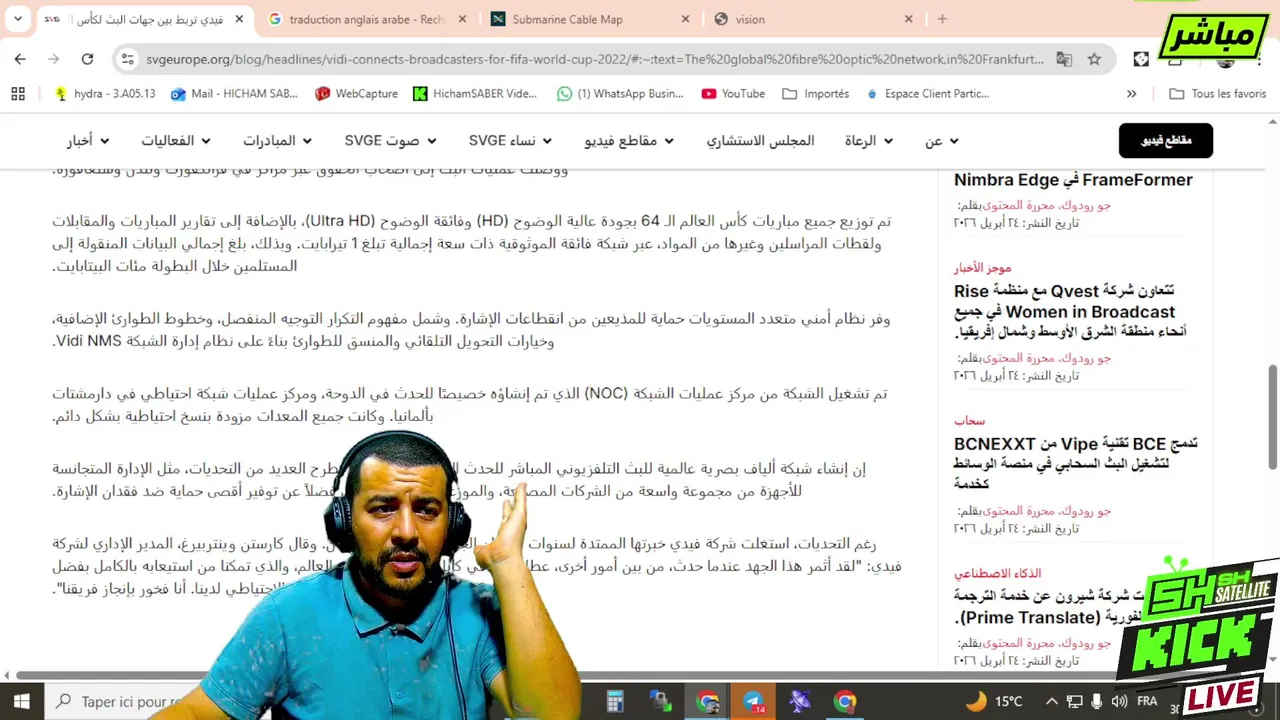Click the Google Translate icon in address bar
This screenshot has width=1280, height=720.
click(x=1064, y=59)
